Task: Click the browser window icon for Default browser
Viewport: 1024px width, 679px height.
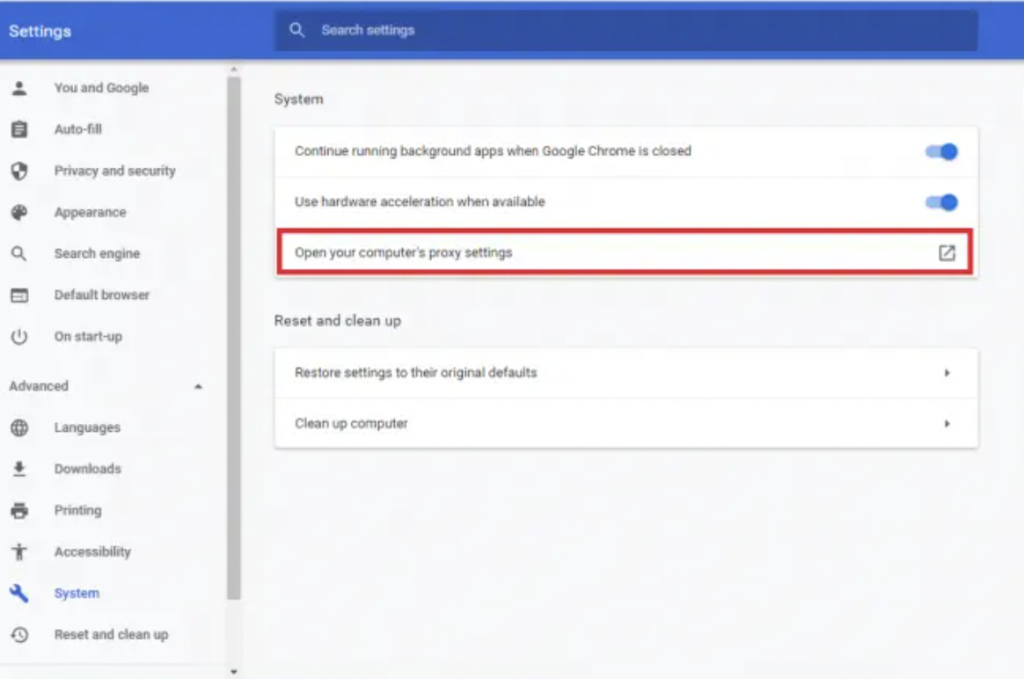Action: 20,295
